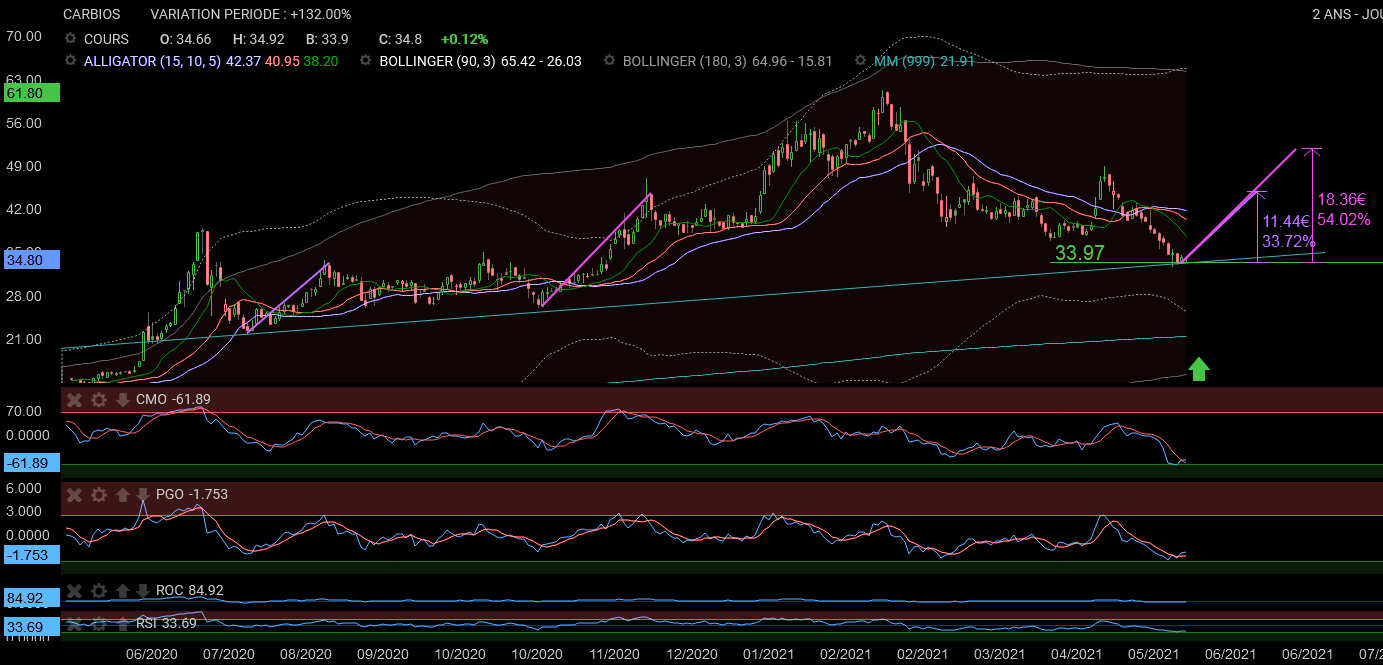Click the 06/2020 date on the time axis
This screenshot has height=665, width=1383.
pos(152,654)
